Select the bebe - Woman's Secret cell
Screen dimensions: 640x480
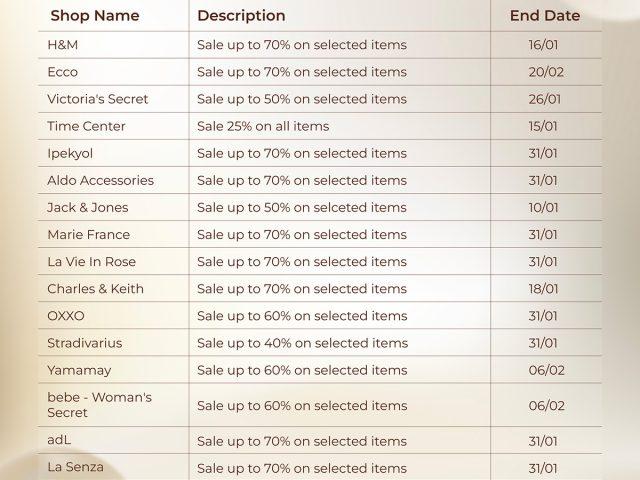click(x=99, y=405)
